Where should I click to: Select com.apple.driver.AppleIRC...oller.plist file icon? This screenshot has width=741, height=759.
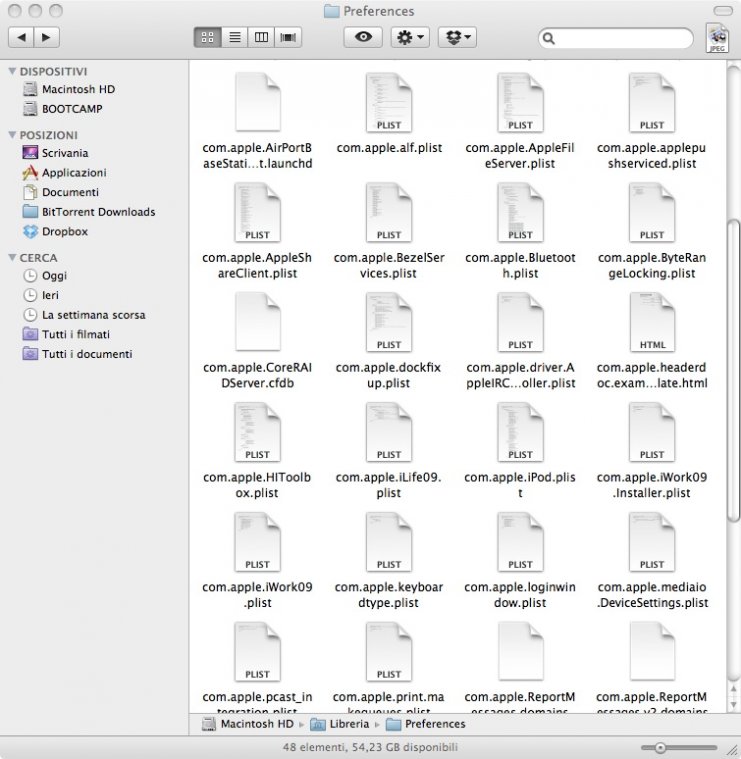tap(520, 322)
